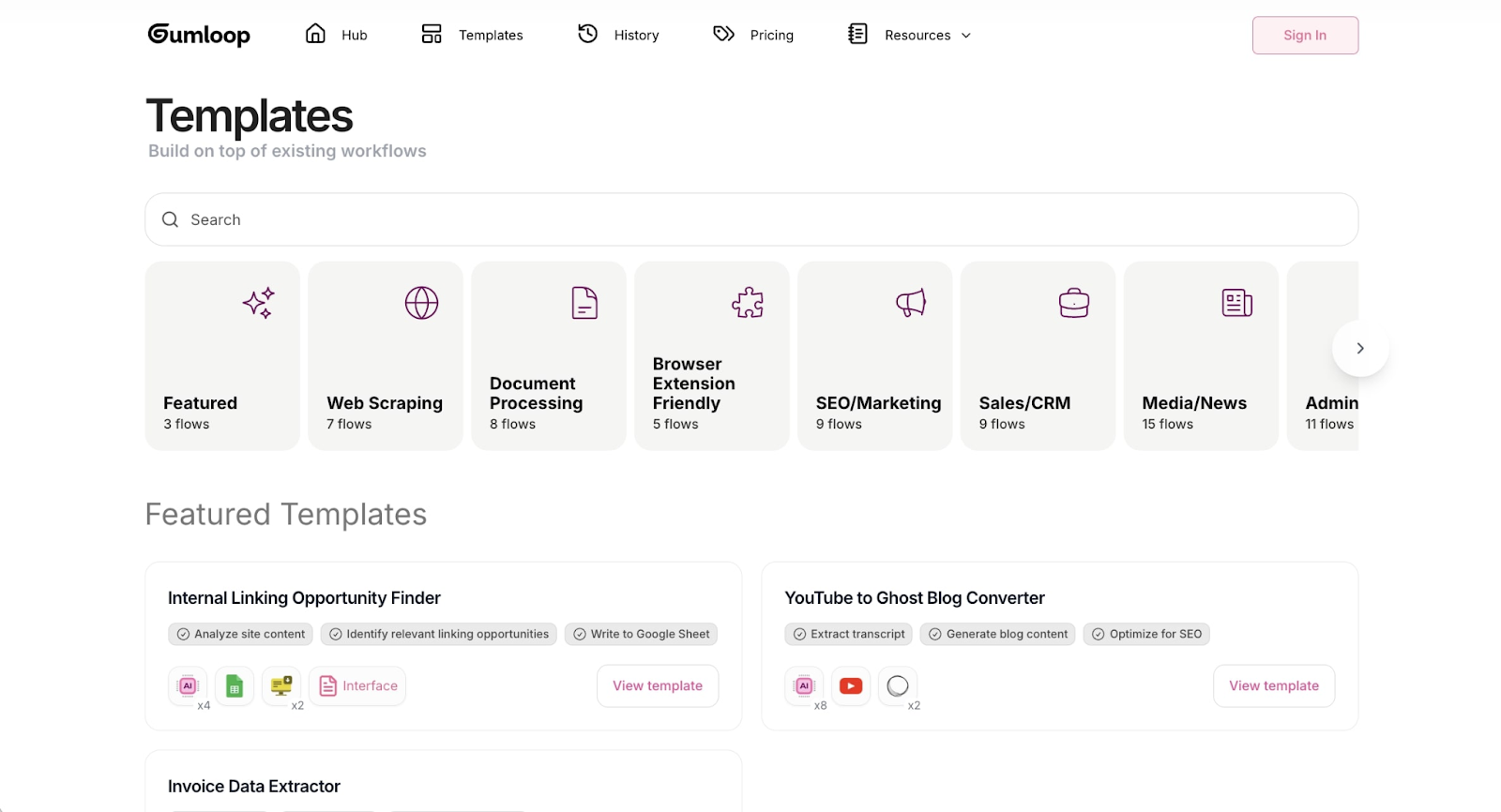
Task: Click the Featured Templates heading
Action: tap(286, 515)
